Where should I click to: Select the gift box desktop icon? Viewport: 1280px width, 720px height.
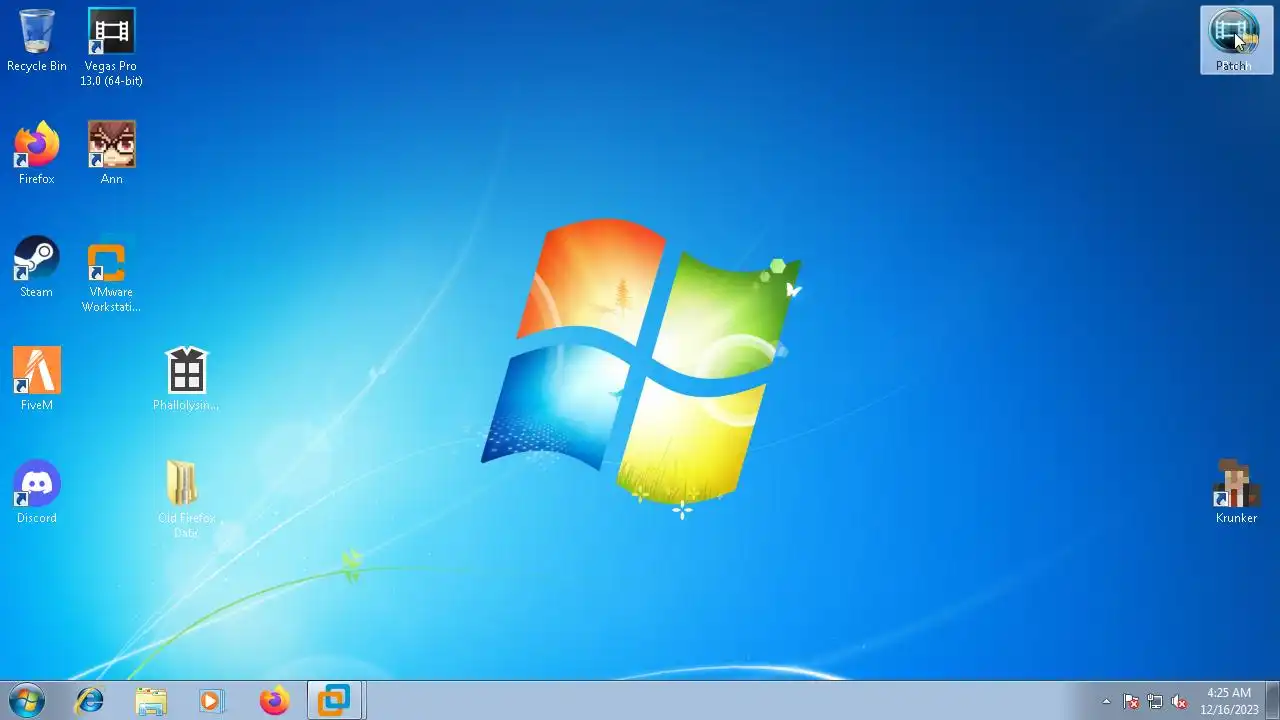coord(186,380)
